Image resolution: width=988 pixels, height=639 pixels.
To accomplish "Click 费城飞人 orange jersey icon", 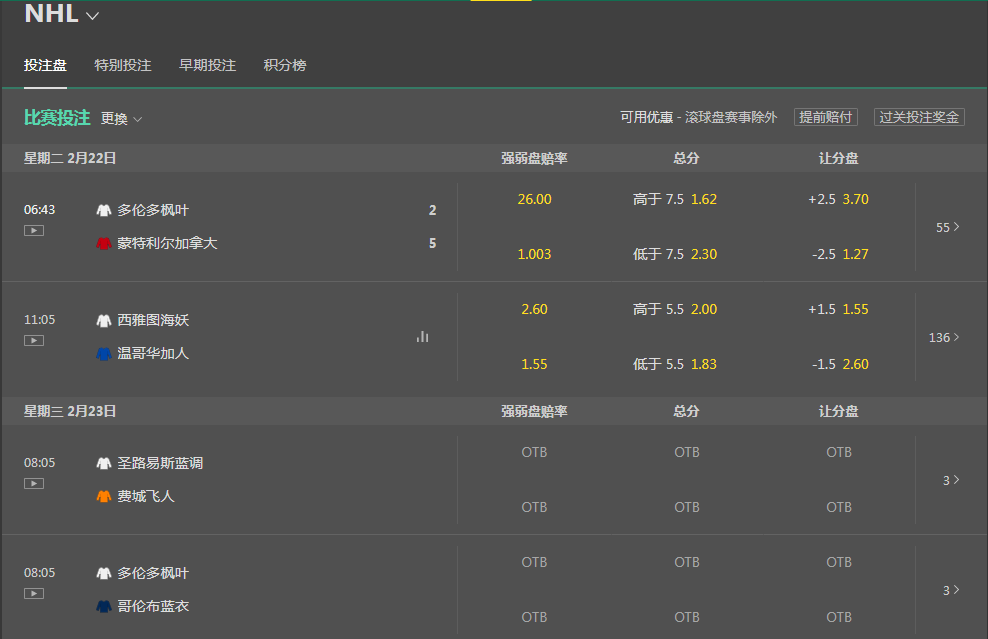I will [x=104, y=497].
